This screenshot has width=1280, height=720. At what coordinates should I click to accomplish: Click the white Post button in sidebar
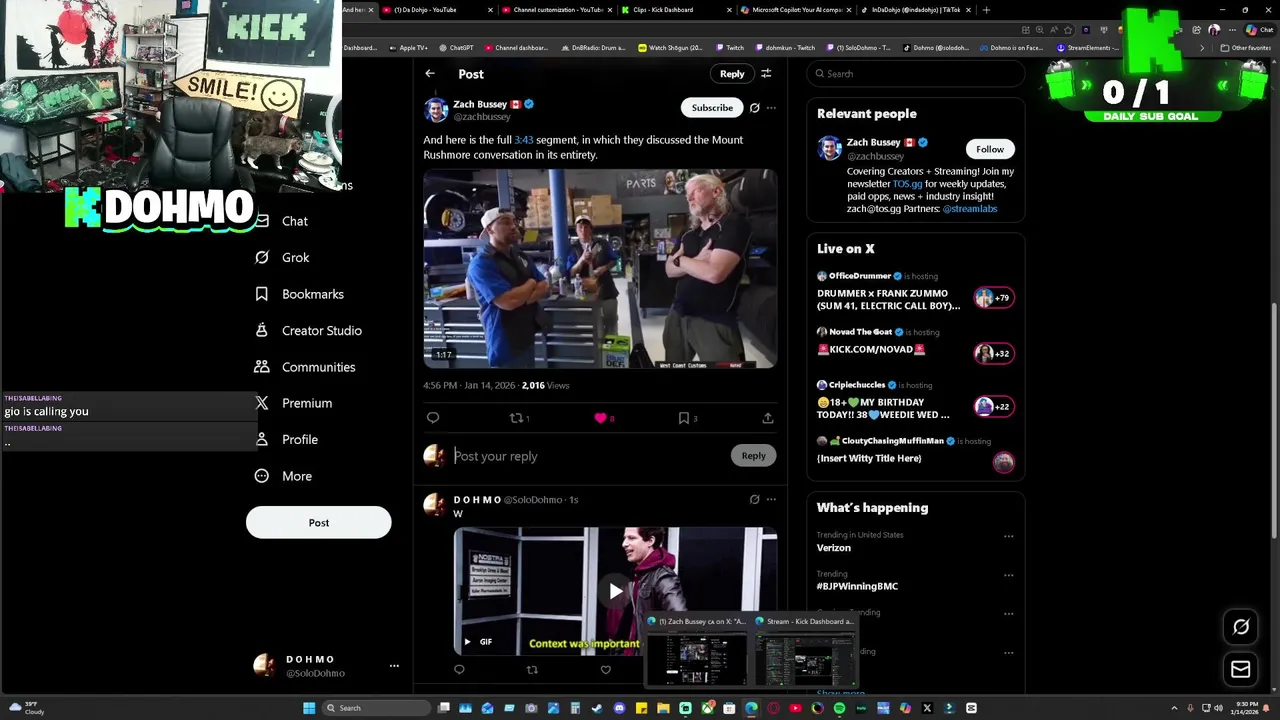[x=319, y=522]
